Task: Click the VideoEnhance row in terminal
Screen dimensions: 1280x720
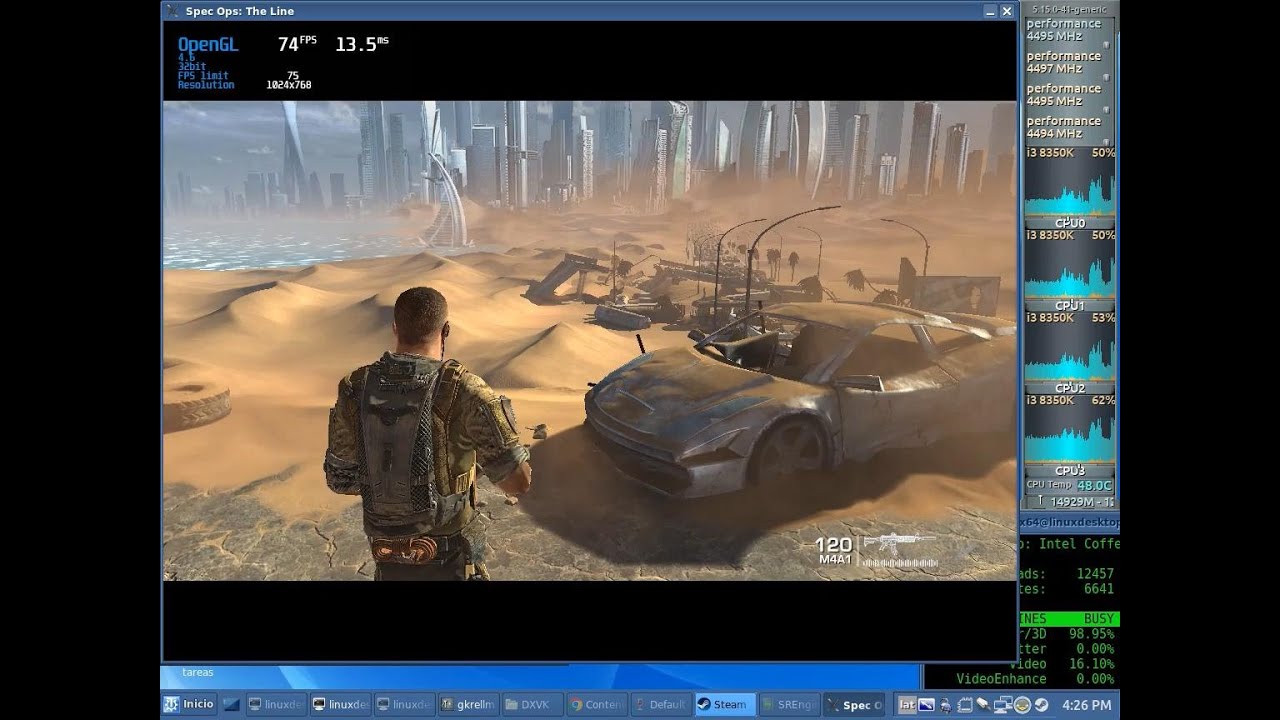Action: point(1034,679)
